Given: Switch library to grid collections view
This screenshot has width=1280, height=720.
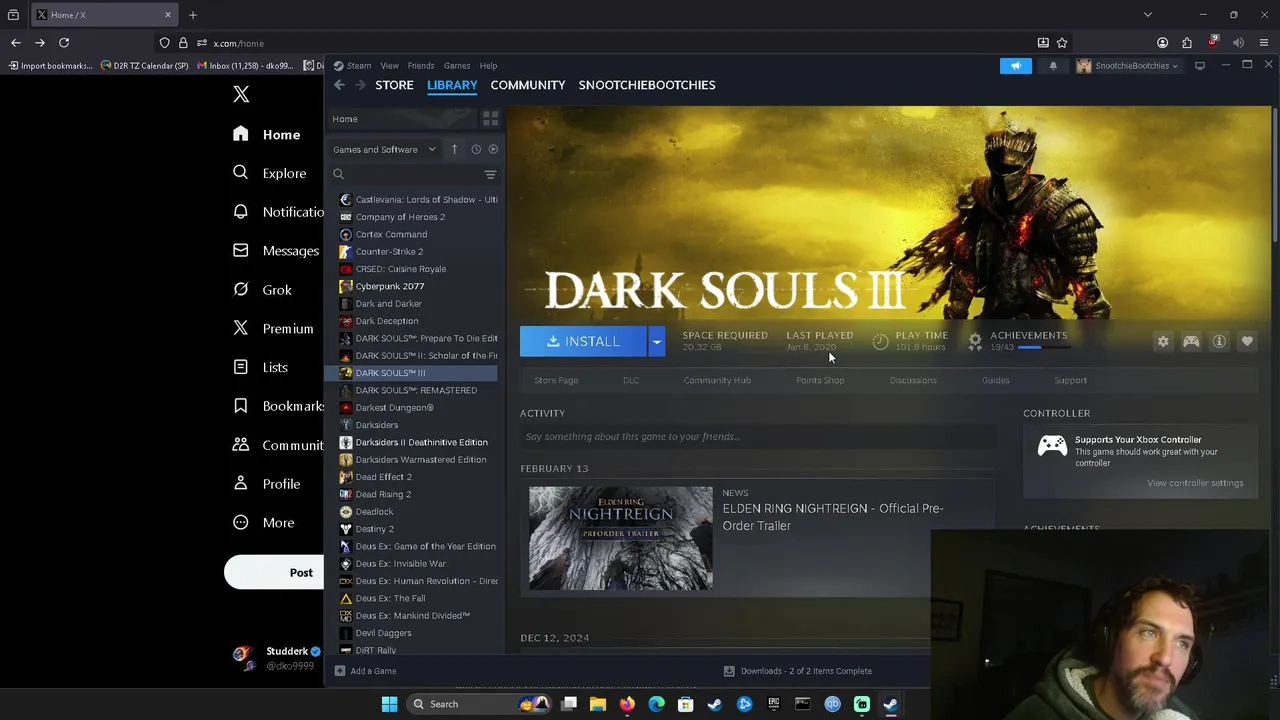Looking at the screenshot, I should [x=490, y=119].
